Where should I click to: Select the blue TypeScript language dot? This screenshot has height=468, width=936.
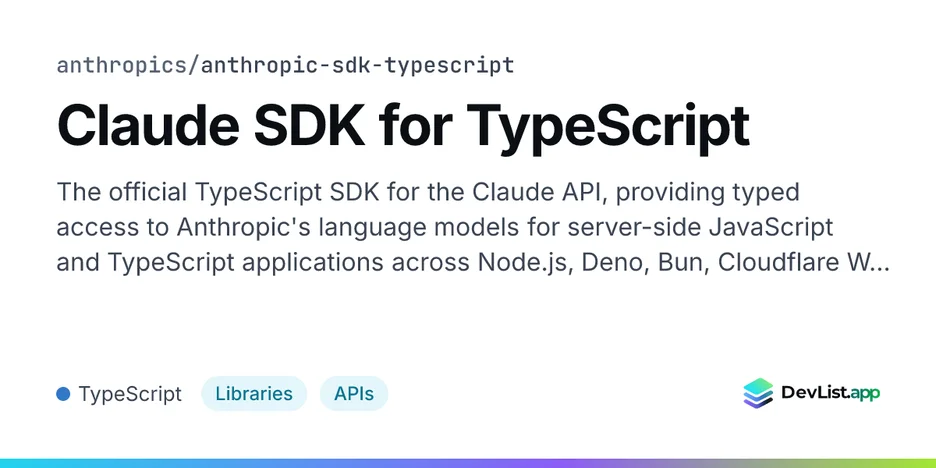pyautogui.click(x=63, y=394)
